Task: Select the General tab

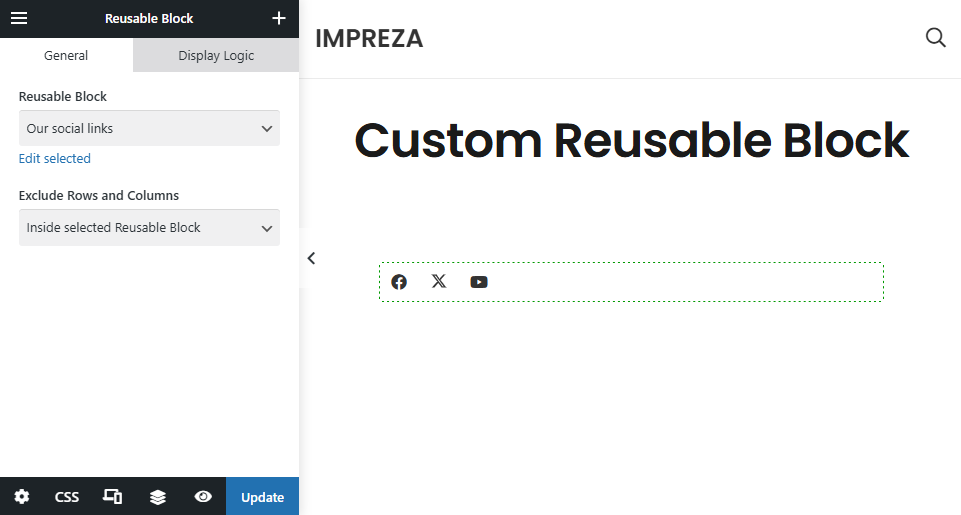Action: (66, 55)
